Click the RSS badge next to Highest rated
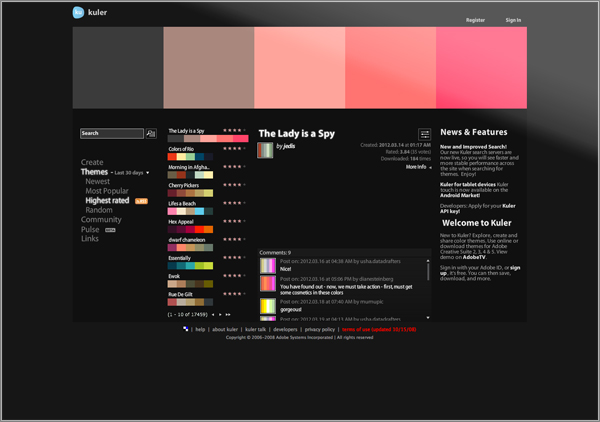 141,201
